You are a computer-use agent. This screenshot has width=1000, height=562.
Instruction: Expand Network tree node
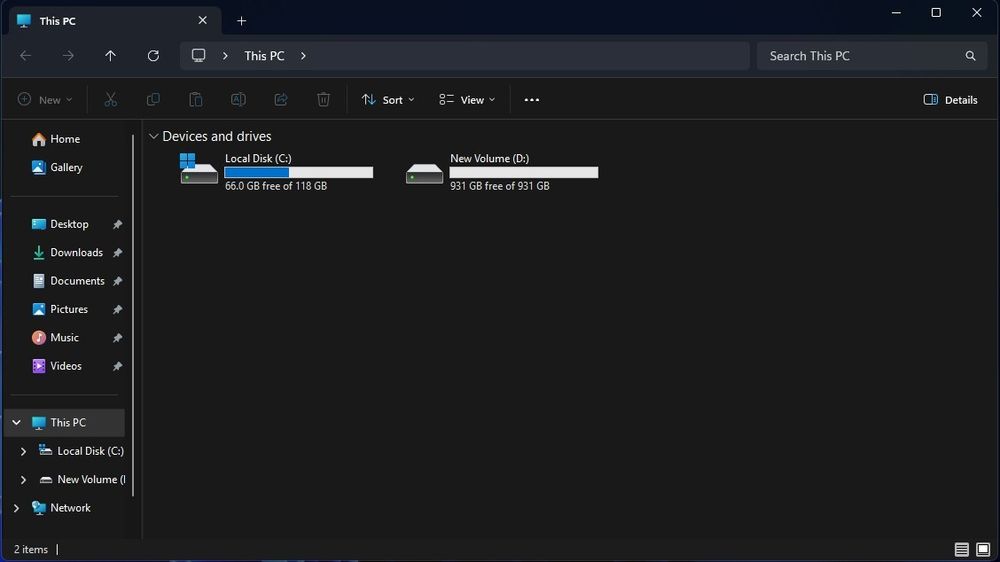pos(17,508)
